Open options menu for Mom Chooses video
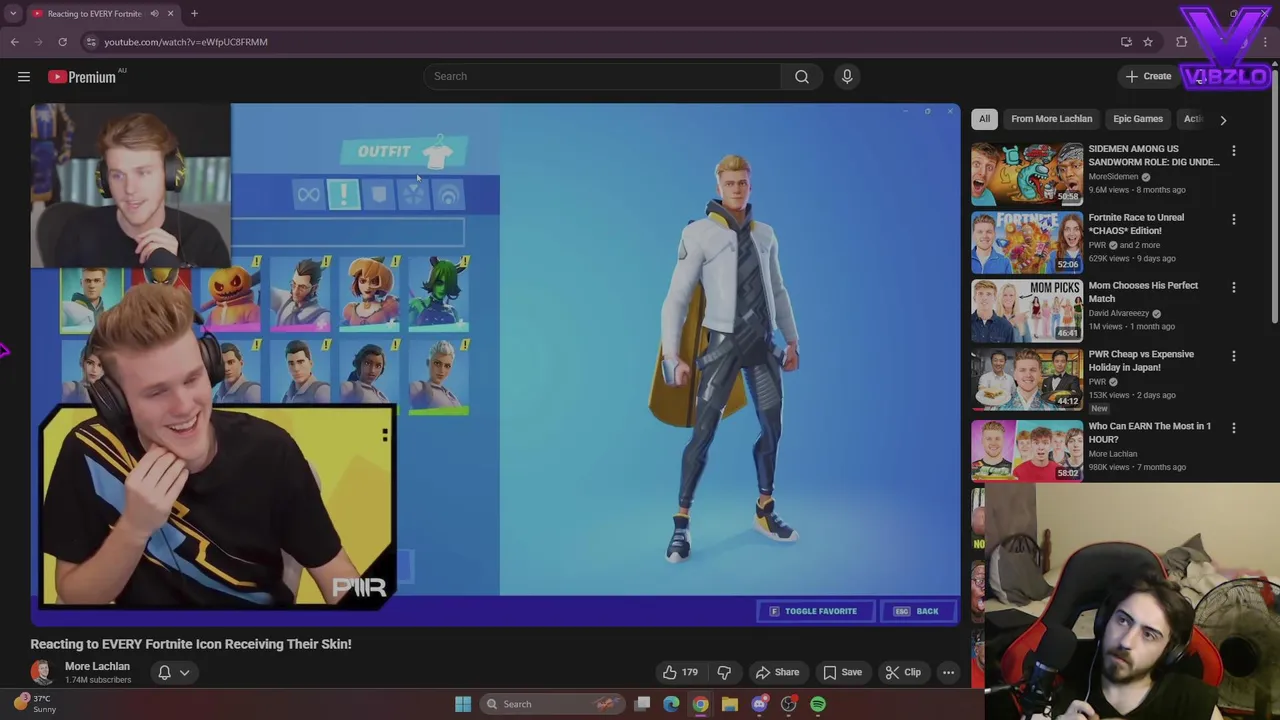 (x=1233, y=287)
